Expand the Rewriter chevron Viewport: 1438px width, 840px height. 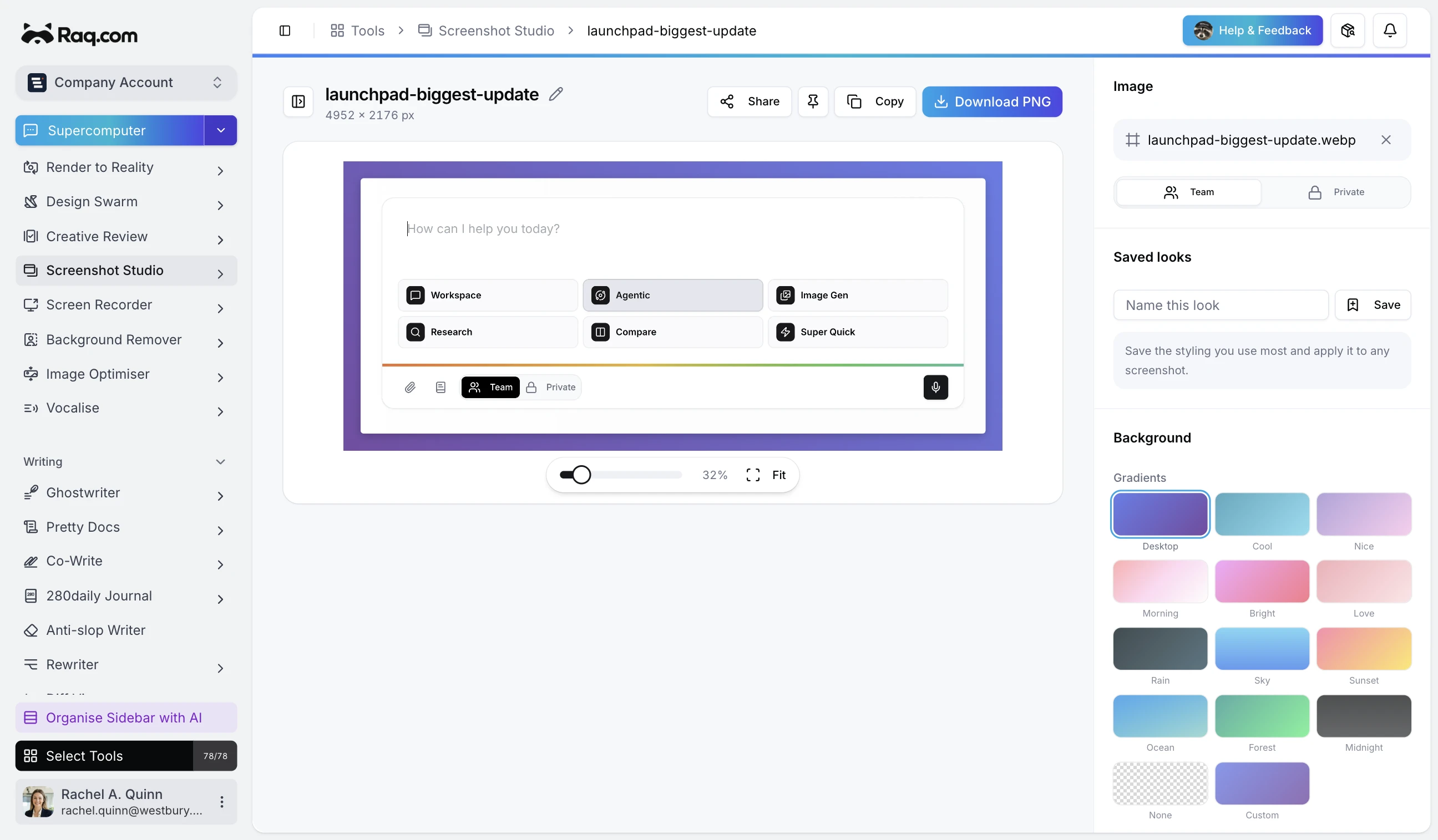point(220,668)
